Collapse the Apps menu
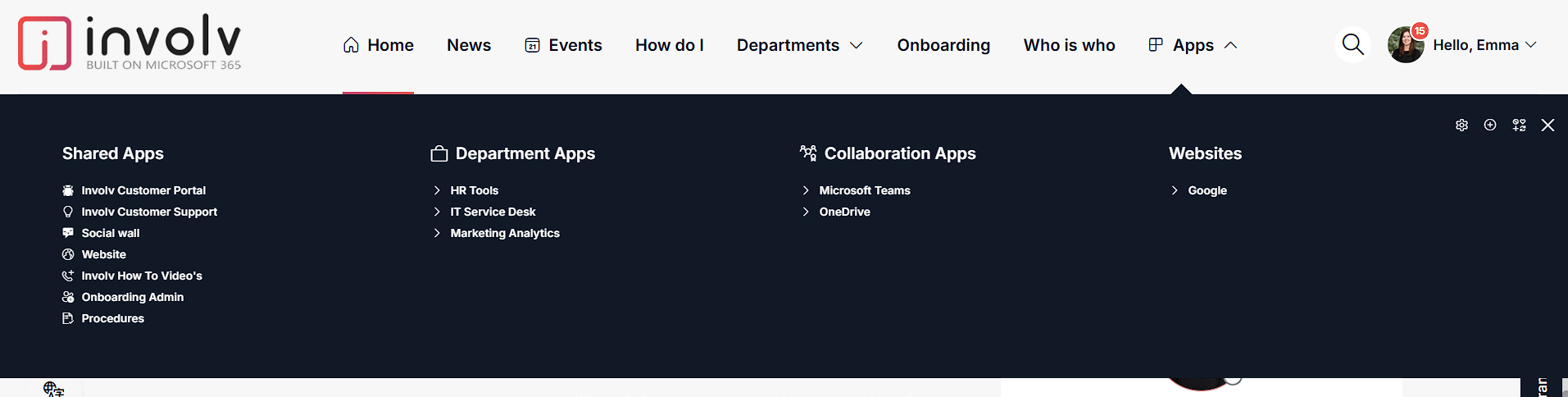1568x397 pixels. point(1193,45)
